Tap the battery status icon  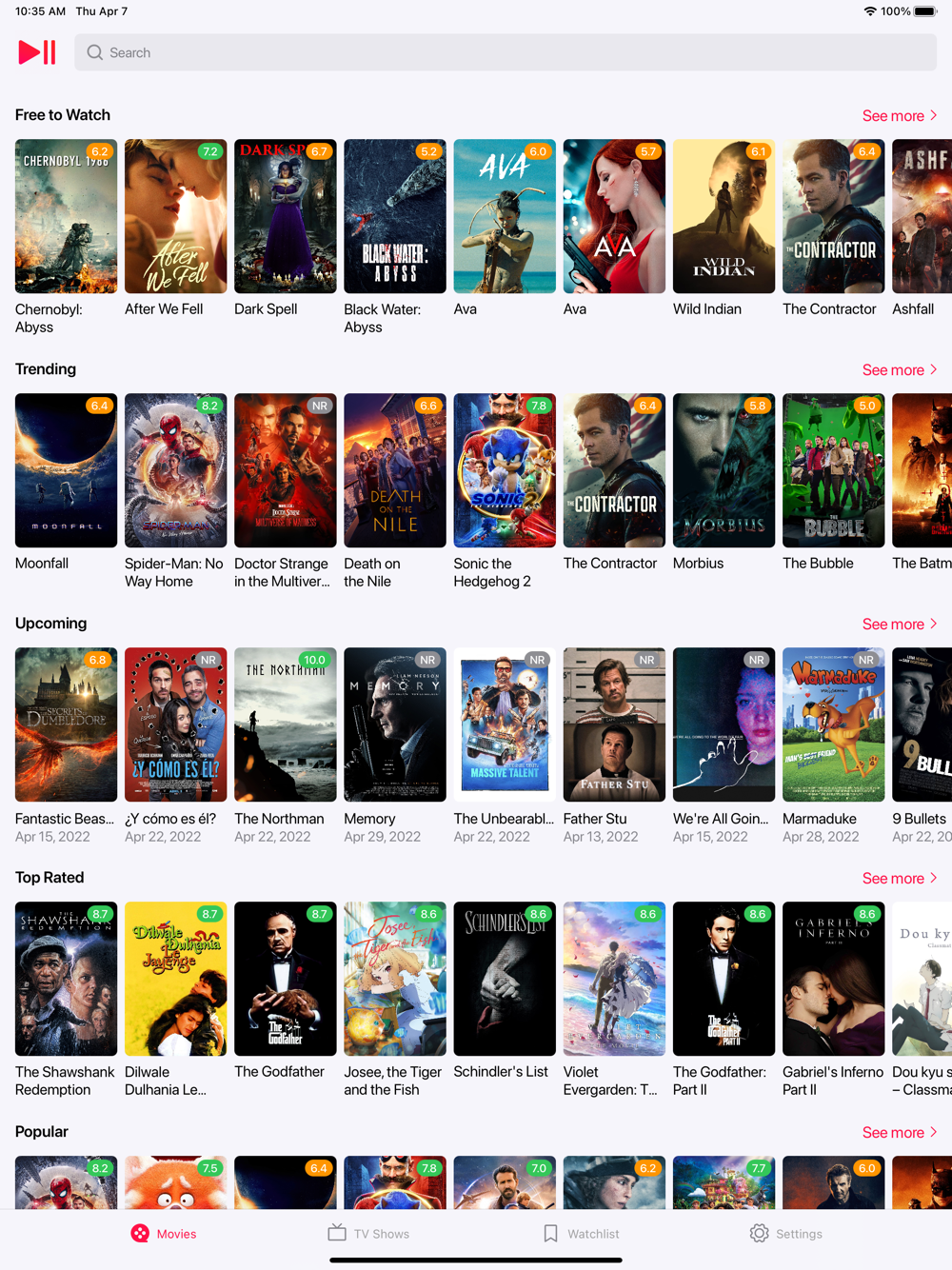tap(925, 11)
